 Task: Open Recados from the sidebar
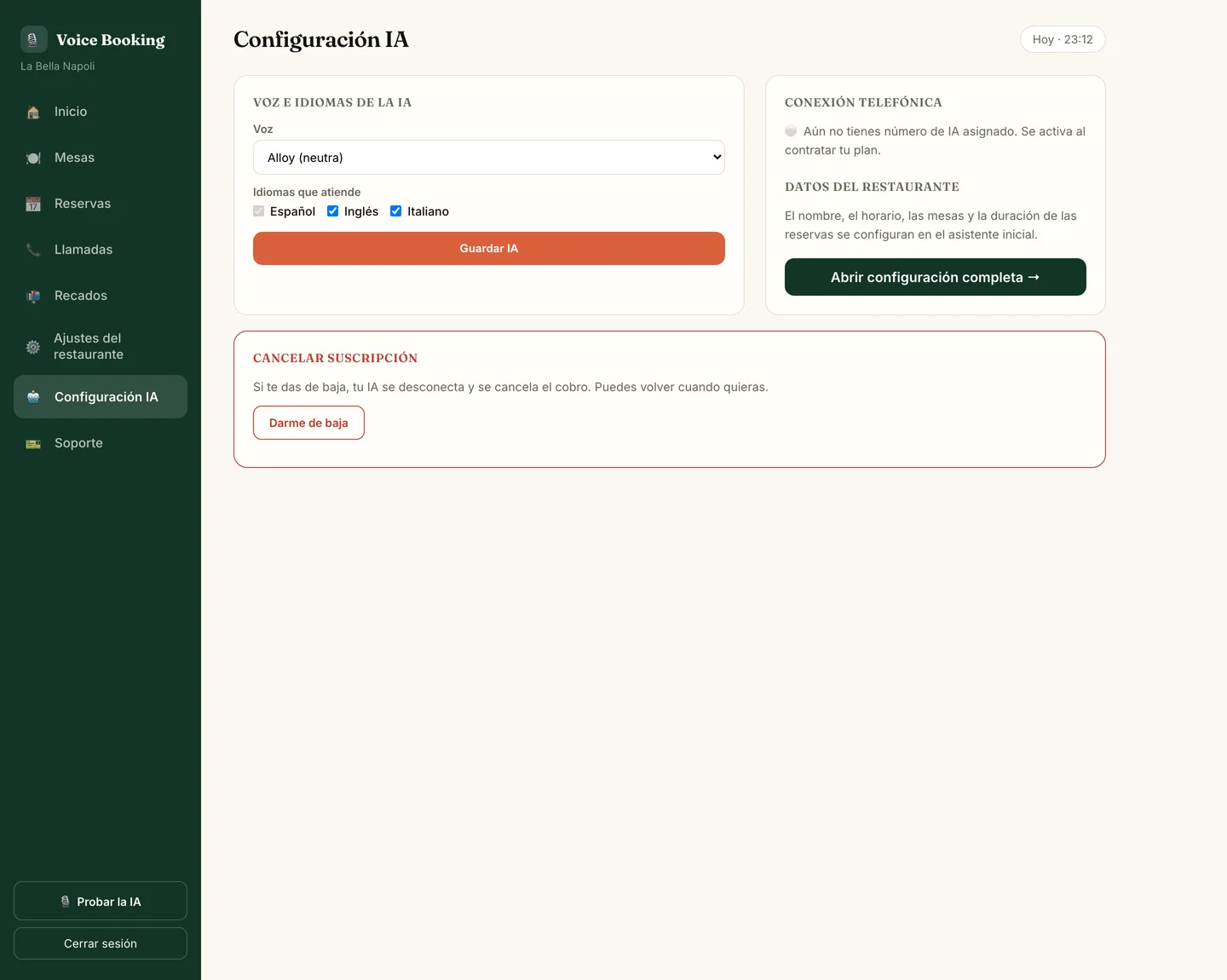[x=101, y=296]
